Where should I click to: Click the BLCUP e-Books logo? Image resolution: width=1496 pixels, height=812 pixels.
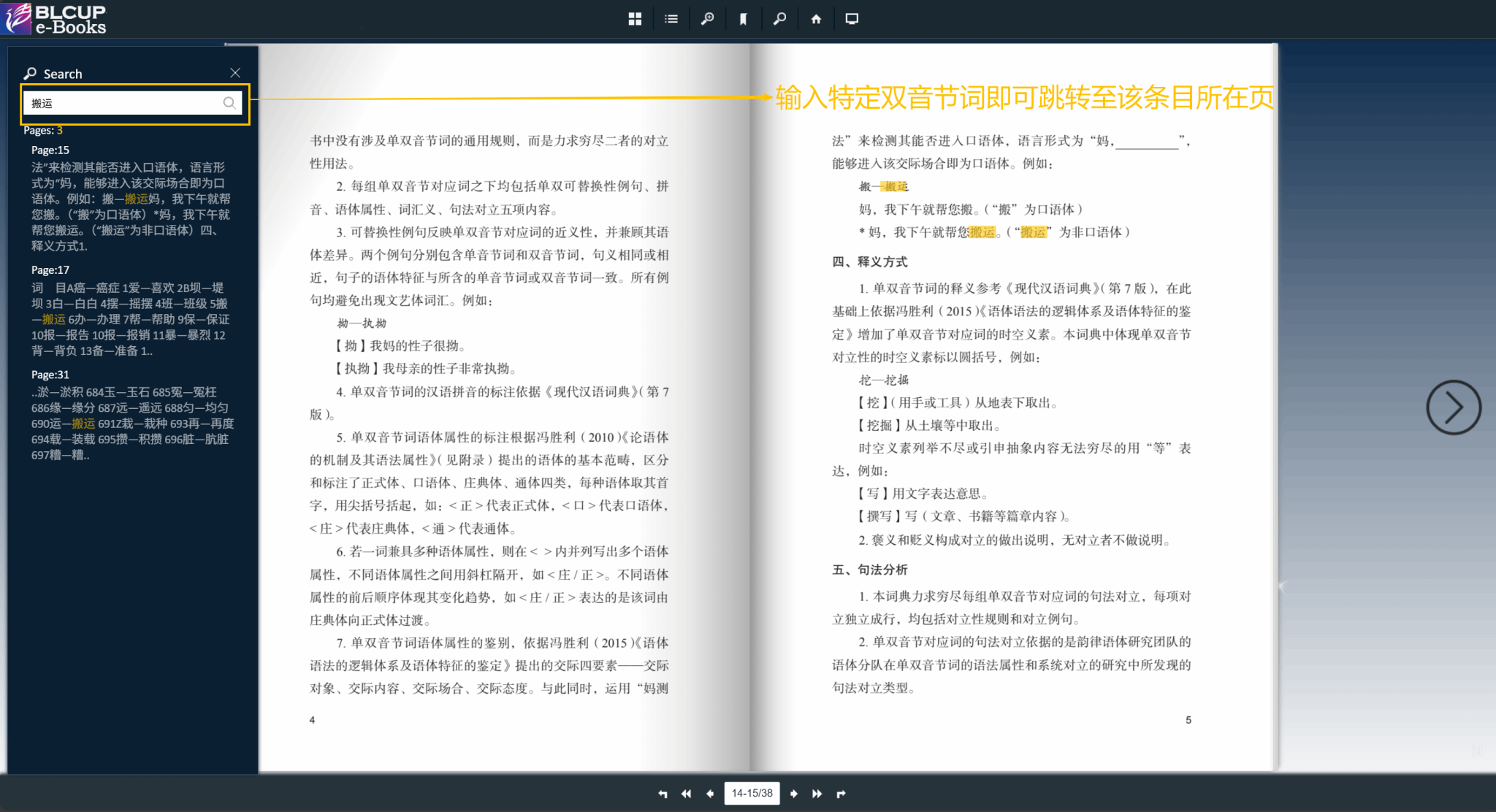[55, 19]
